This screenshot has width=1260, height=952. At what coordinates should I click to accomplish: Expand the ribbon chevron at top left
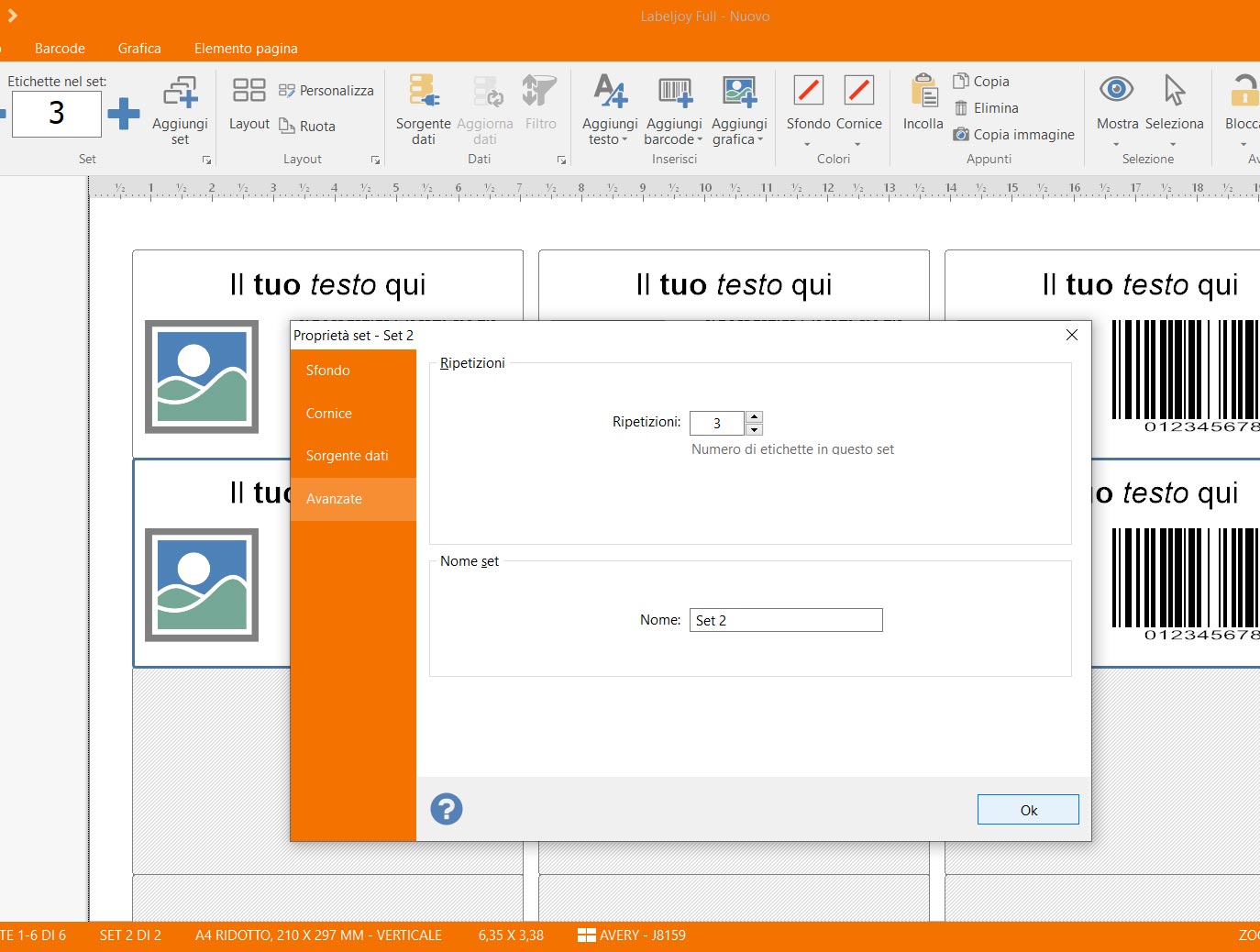pyautogui.click(x=12, y=16)
